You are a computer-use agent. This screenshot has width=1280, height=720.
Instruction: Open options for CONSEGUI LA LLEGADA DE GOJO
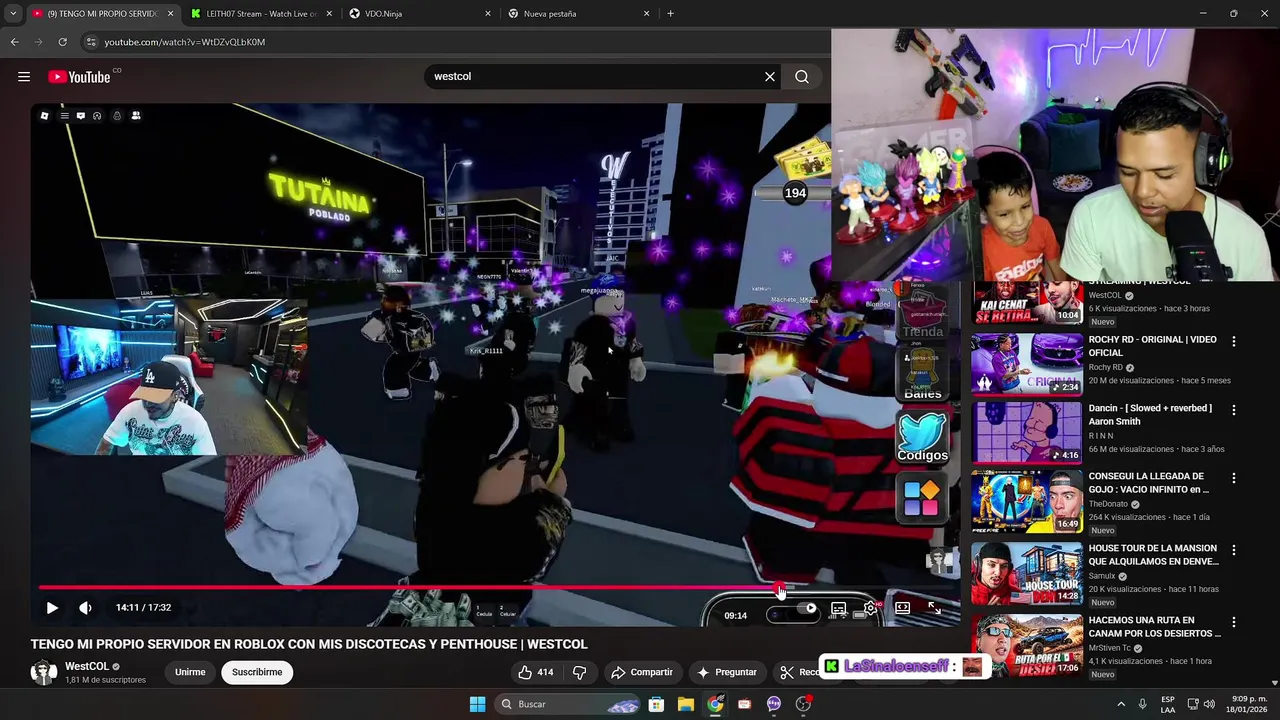click(x=1233, y=478)
